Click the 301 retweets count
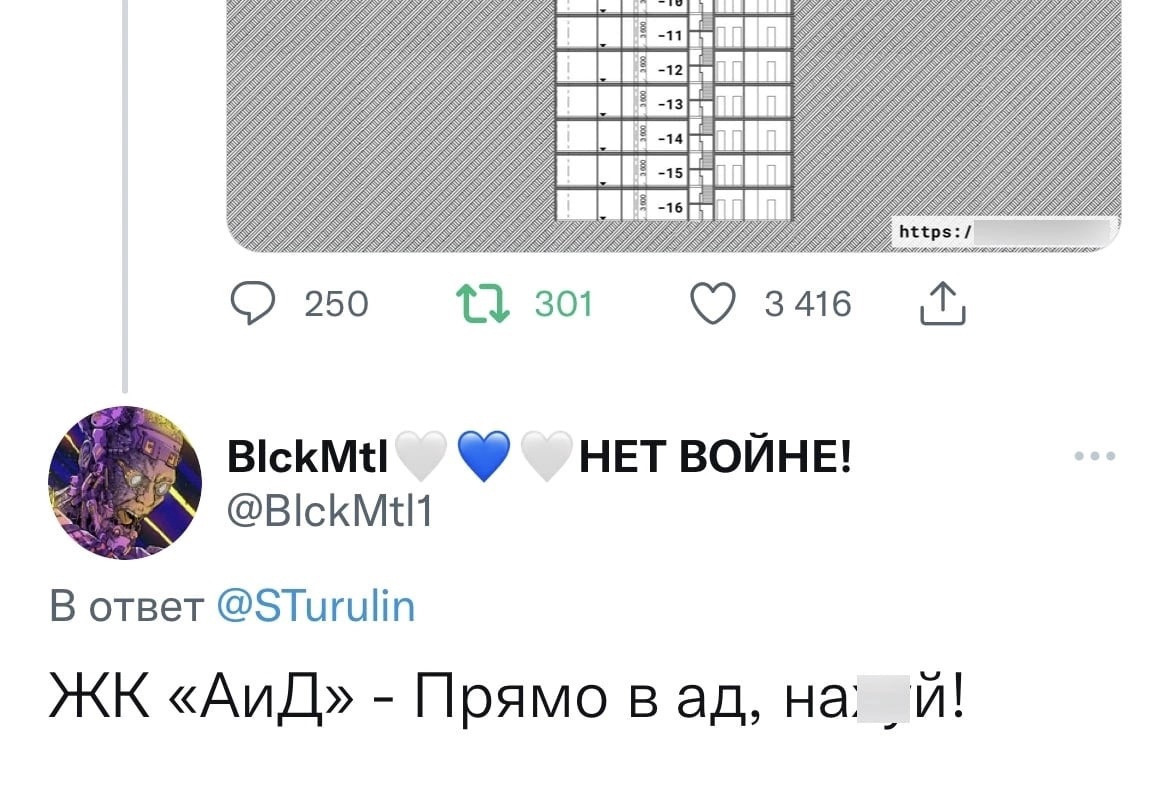The height and width of the screenshot is (808, 1170). (564, 304)
